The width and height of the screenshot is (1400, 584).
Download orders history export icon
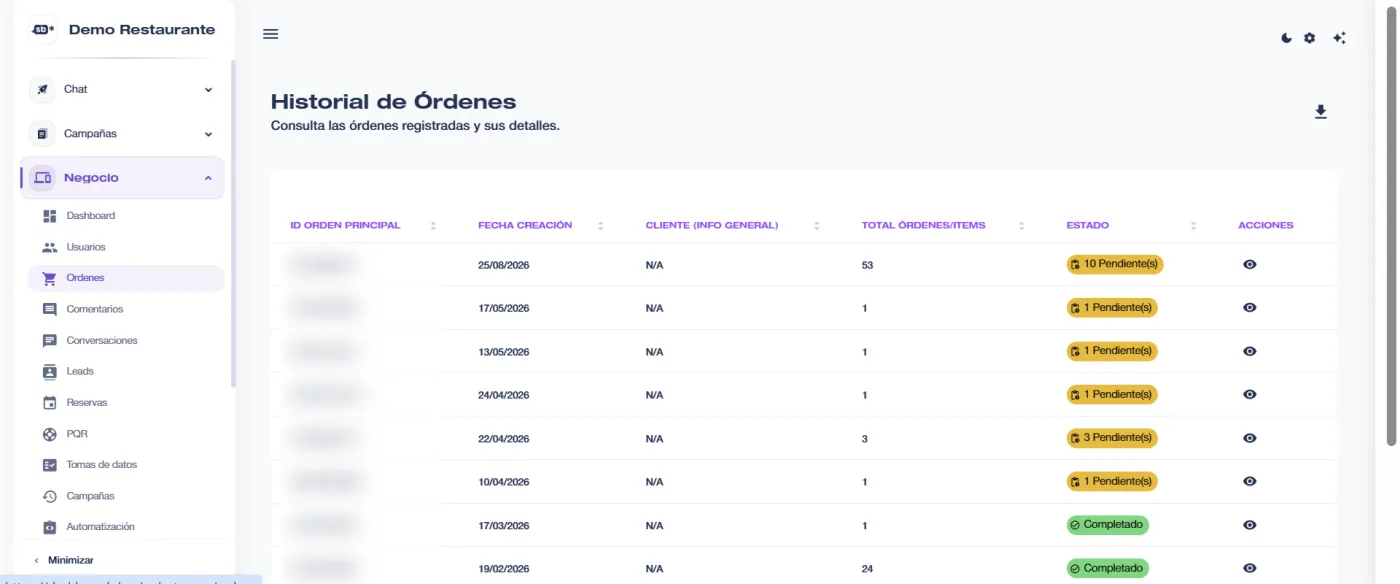click(x=1320, y=112)
